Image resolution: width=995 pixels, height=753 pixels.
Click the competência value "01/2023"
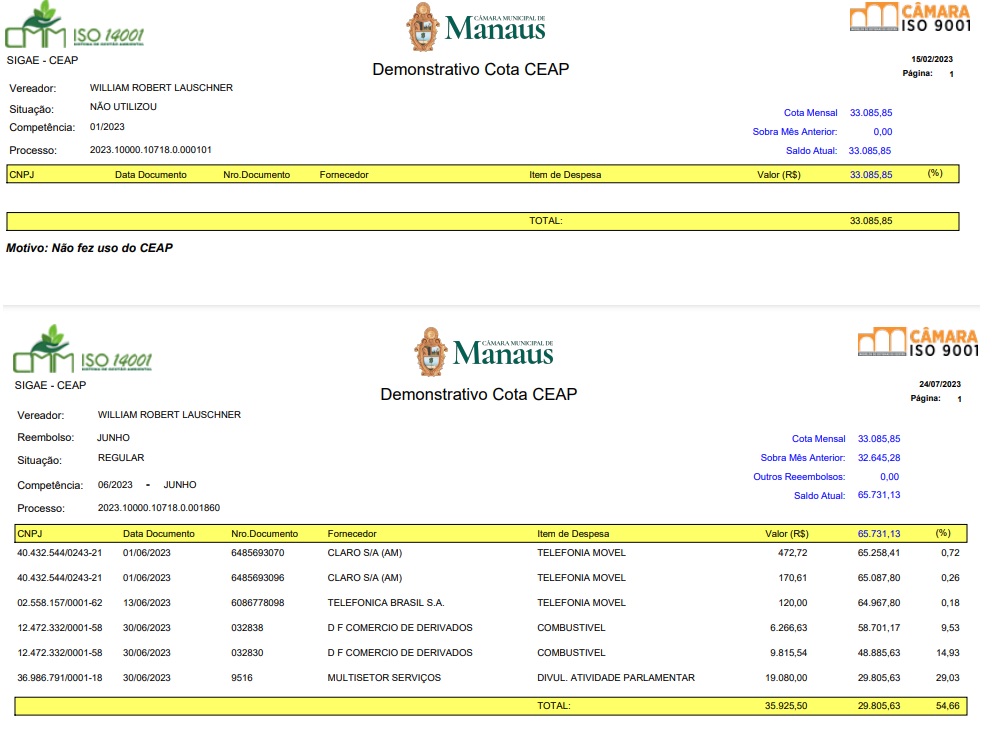[107, 127]
